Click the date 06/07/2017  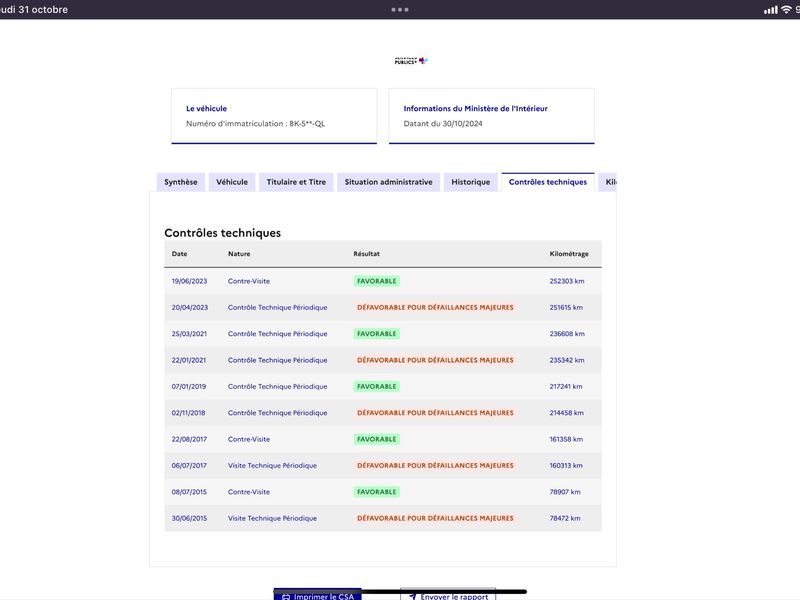189,466
